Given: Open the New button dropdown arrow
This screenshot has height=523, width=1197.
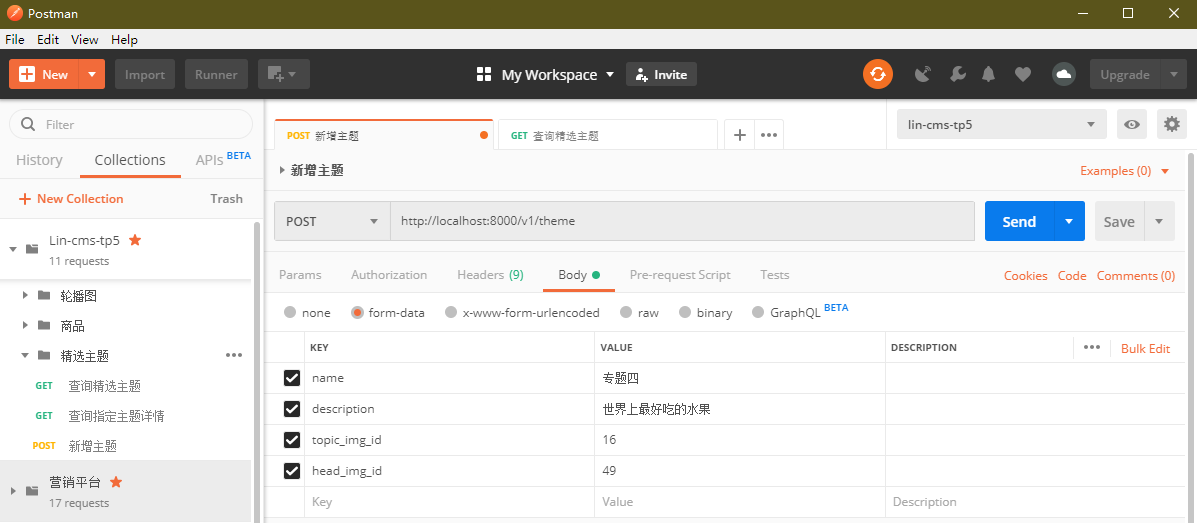Looking at the screenshot, I should point(92,74).
